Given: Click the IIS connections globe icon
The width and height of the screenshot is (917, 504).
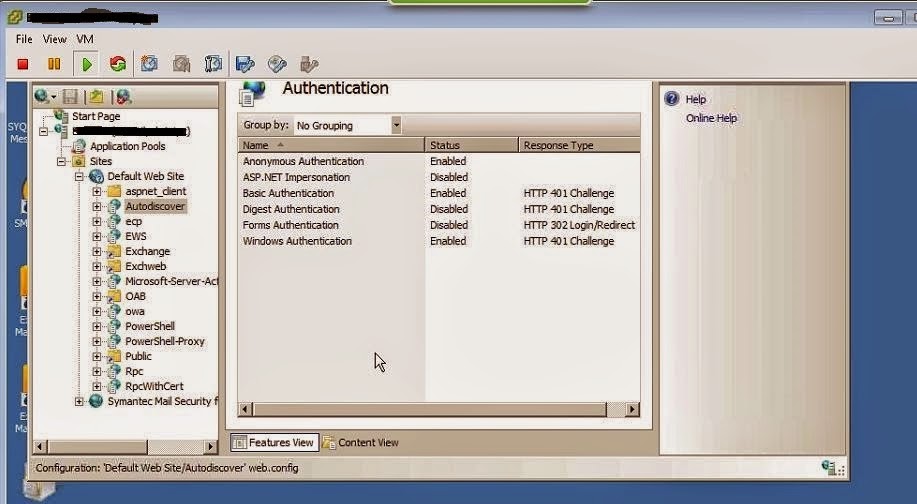Looking at the screenshot, I should 42,96.
